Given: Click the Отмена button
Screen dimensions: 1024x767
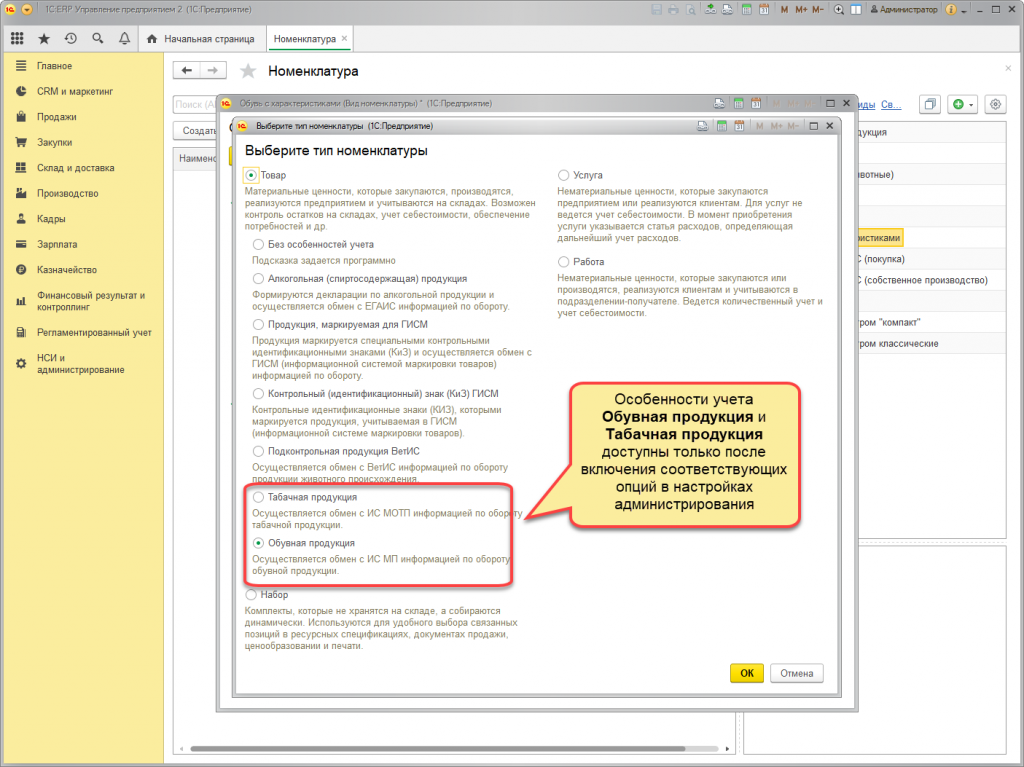Looking at the screenshot, I should (x=797, y=673).
